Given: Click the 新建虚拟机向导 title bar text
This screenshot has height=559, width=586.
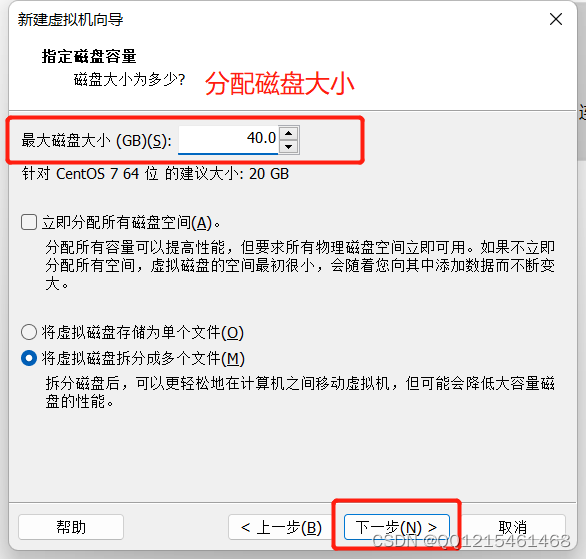Looking at the screenshot, I should [x=70, y=19].
